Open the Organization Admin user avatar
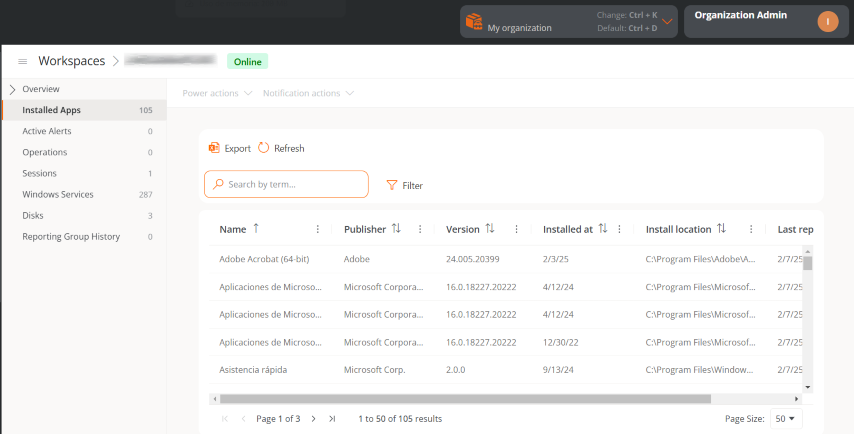 point(827,22)
